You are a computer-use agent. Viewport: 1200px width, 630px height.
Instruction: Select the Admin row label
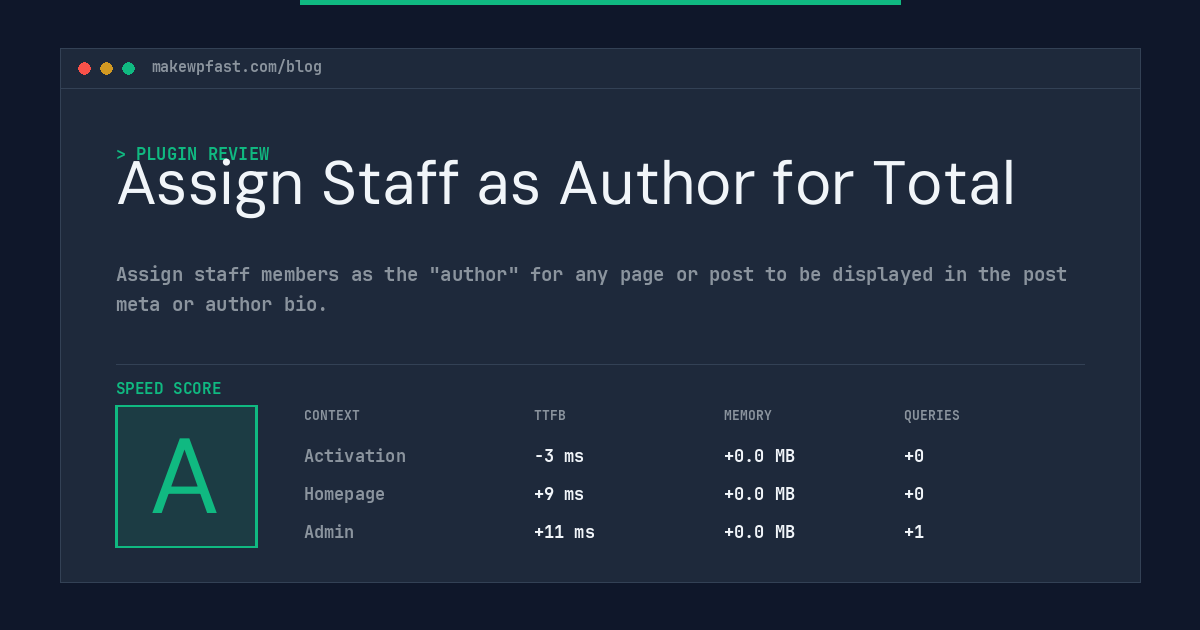329,532
